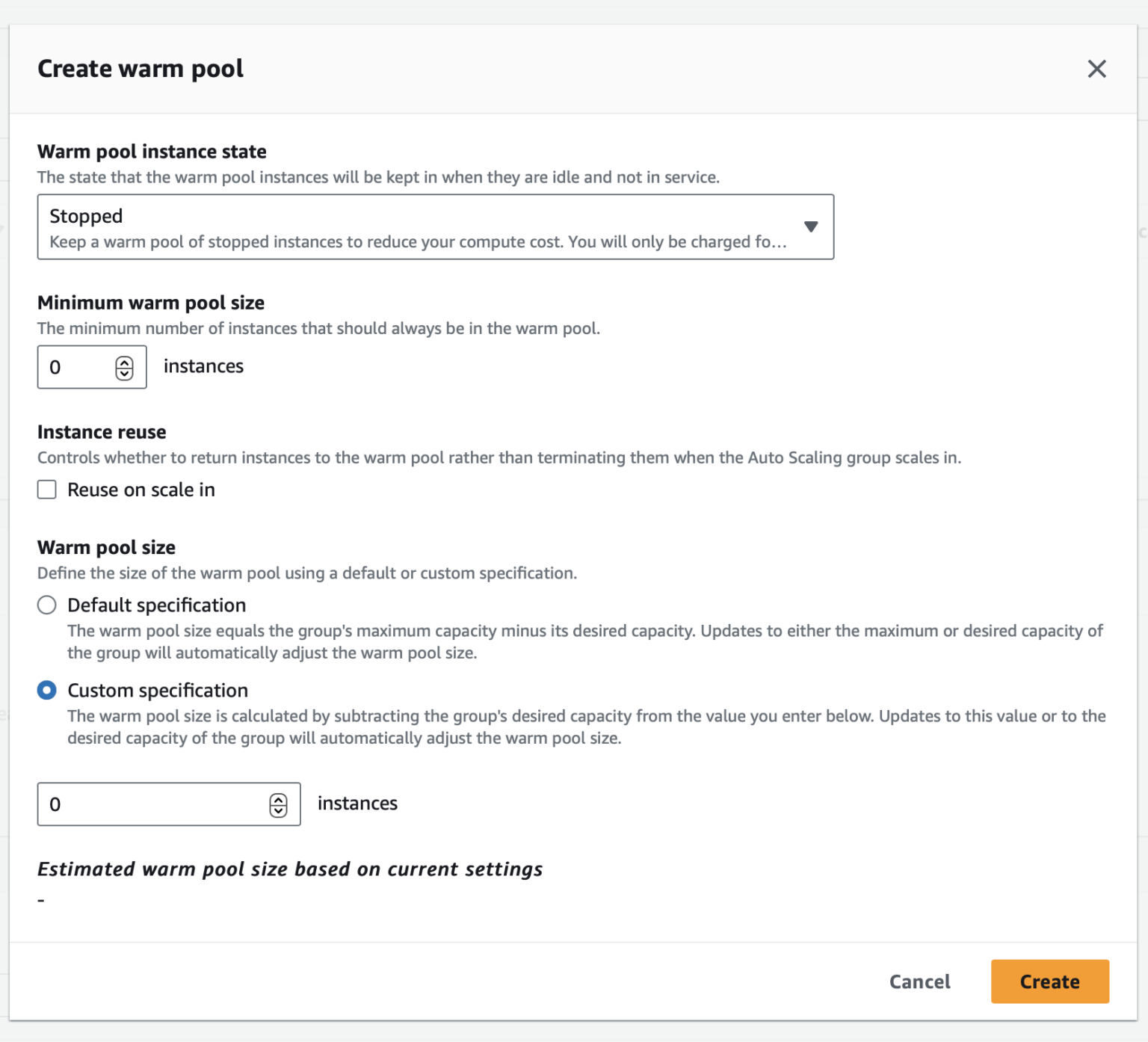Click the Create warm pool title
The height and width of the screenshot is (1042, 1148).
(140, 68)
